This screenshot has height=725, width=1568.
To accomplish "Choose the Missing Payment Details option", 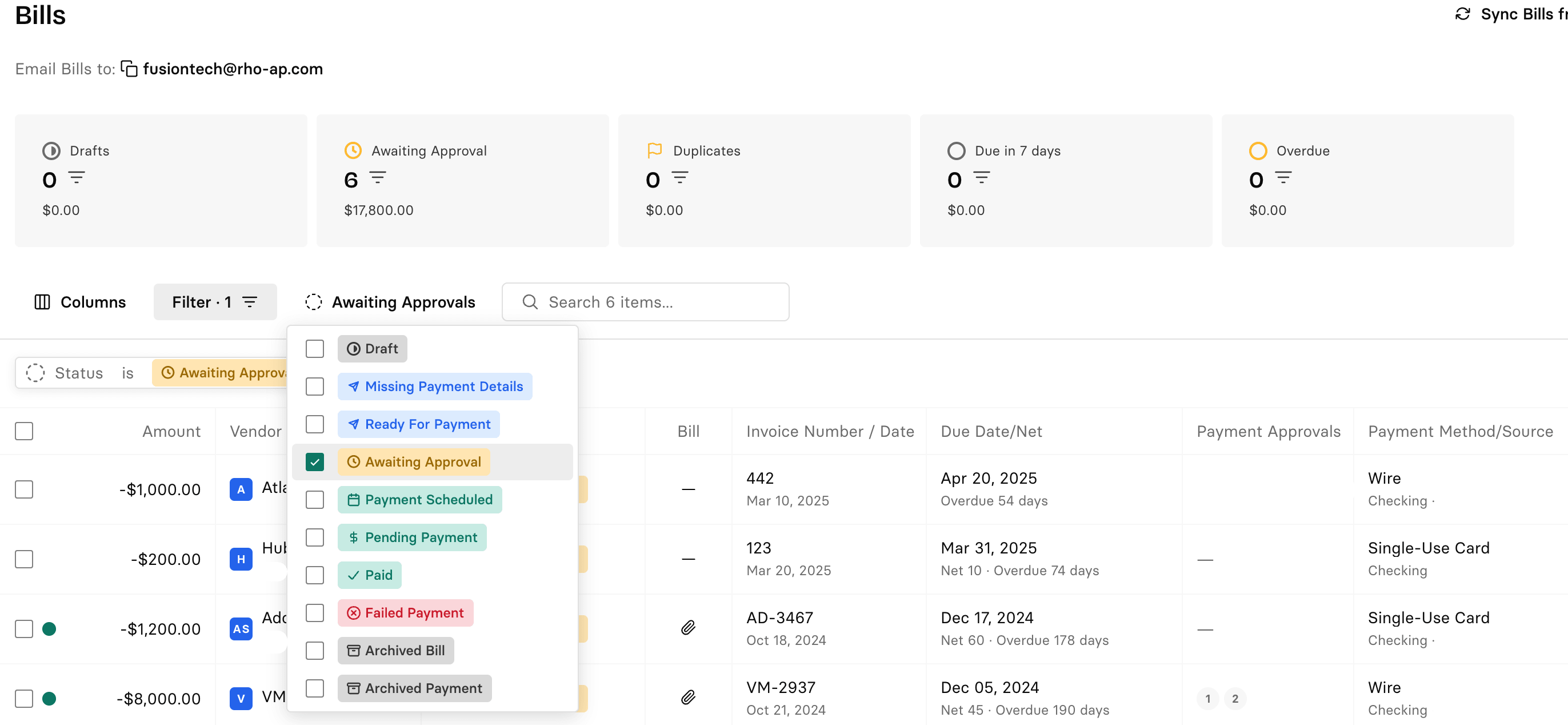I will [435, 387].
